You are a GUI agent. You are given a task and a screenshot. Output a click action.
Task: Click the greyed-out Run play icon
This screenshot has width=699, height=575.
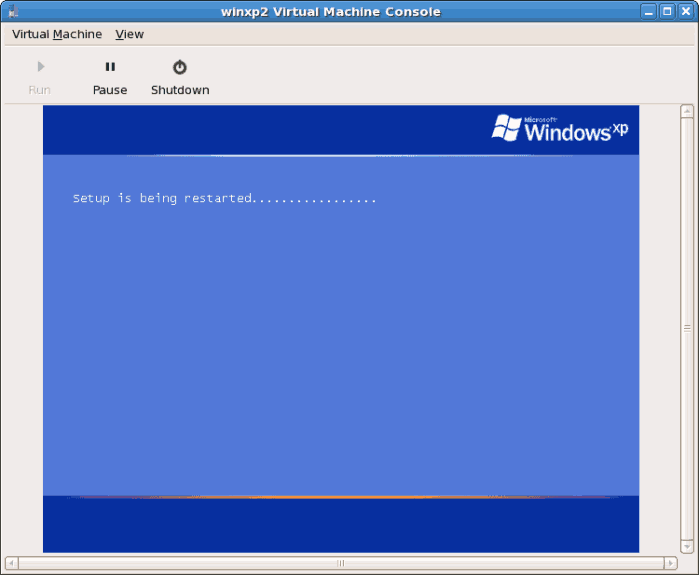(40, 67)
